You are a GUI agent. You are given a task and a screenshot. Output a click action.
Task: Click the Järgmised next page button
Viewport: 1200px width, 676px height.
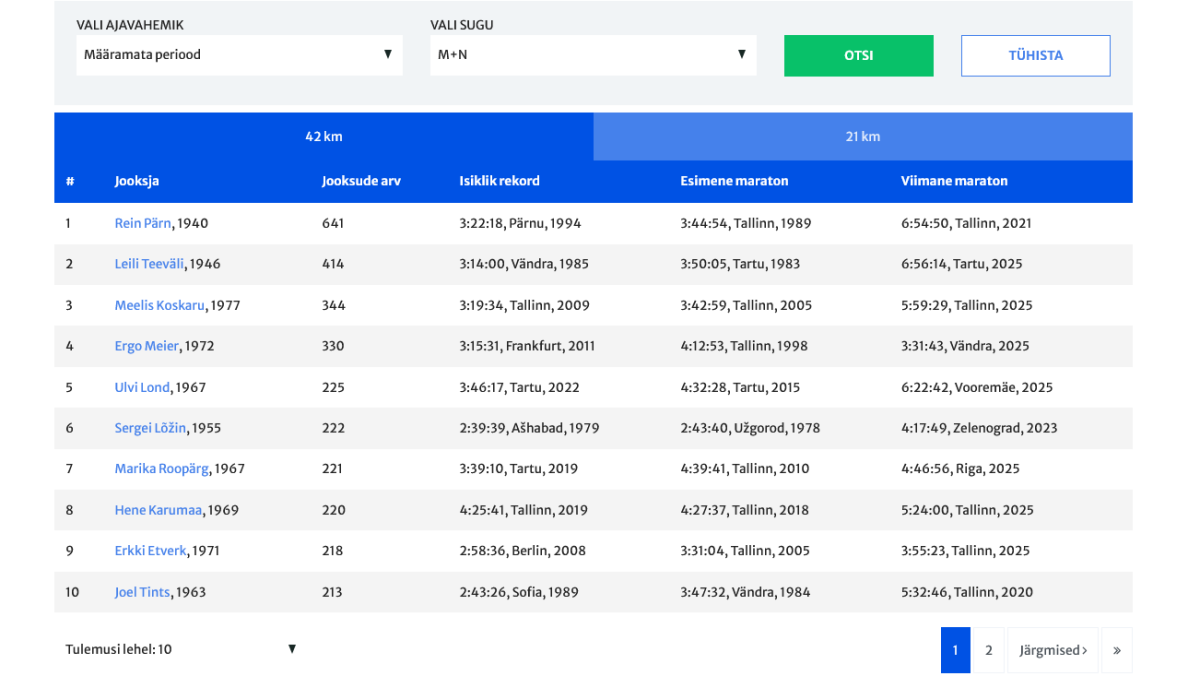(x=1052, y=650)
